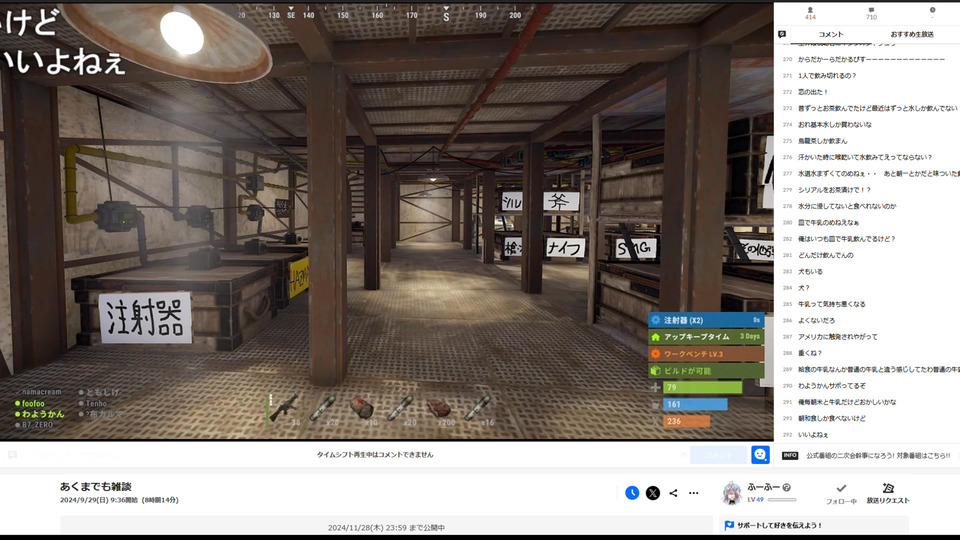Image resolution: width=960 pixels, height=540 pixels.
Task: Select comment 283 犬もいる
Action: 810,271
